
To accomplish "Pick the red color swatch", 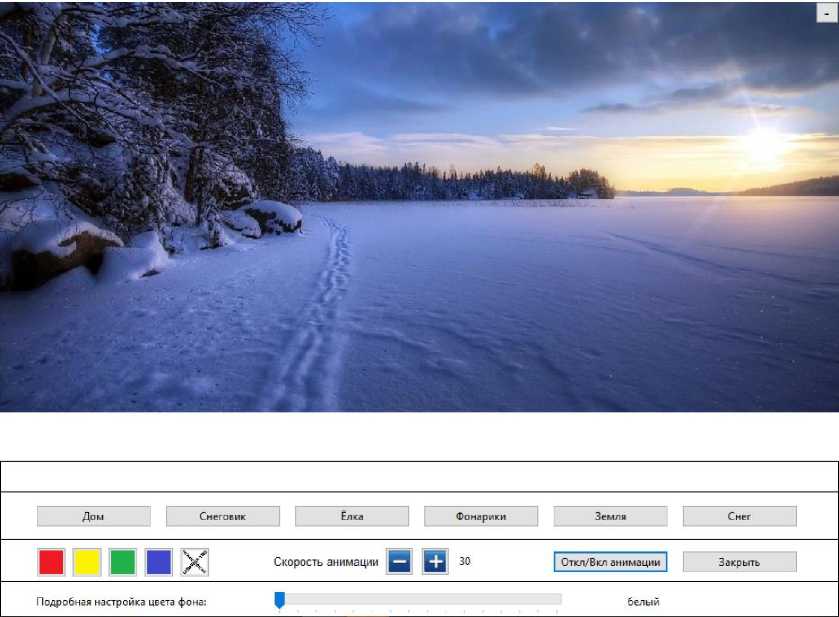I will pyautogui.click(x=51, y=562).
